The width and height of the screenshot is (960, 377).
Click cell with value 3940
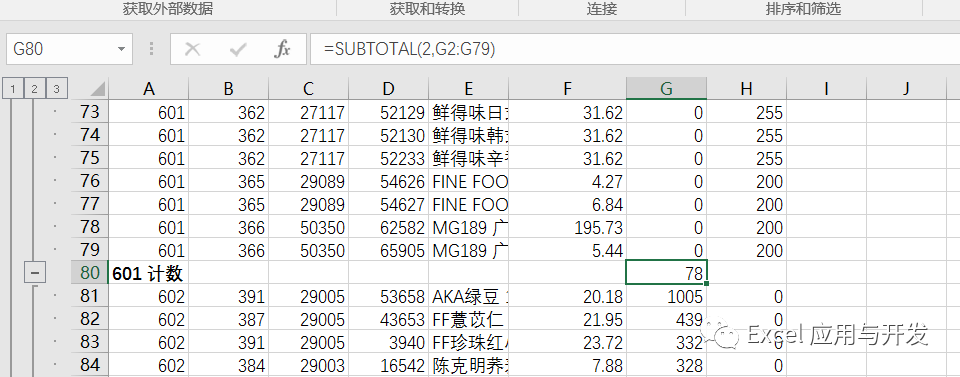point(389,342)
